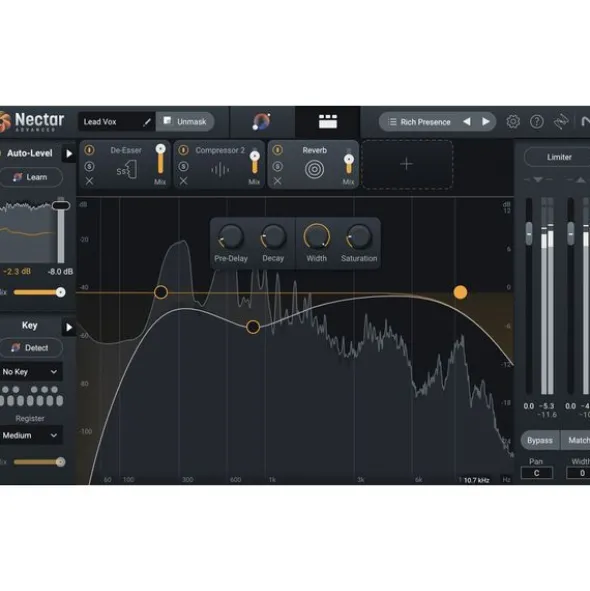This screenshot has height=591, width=590.
Task: Click the Pan value field
Action: click(x=536, y=473)
